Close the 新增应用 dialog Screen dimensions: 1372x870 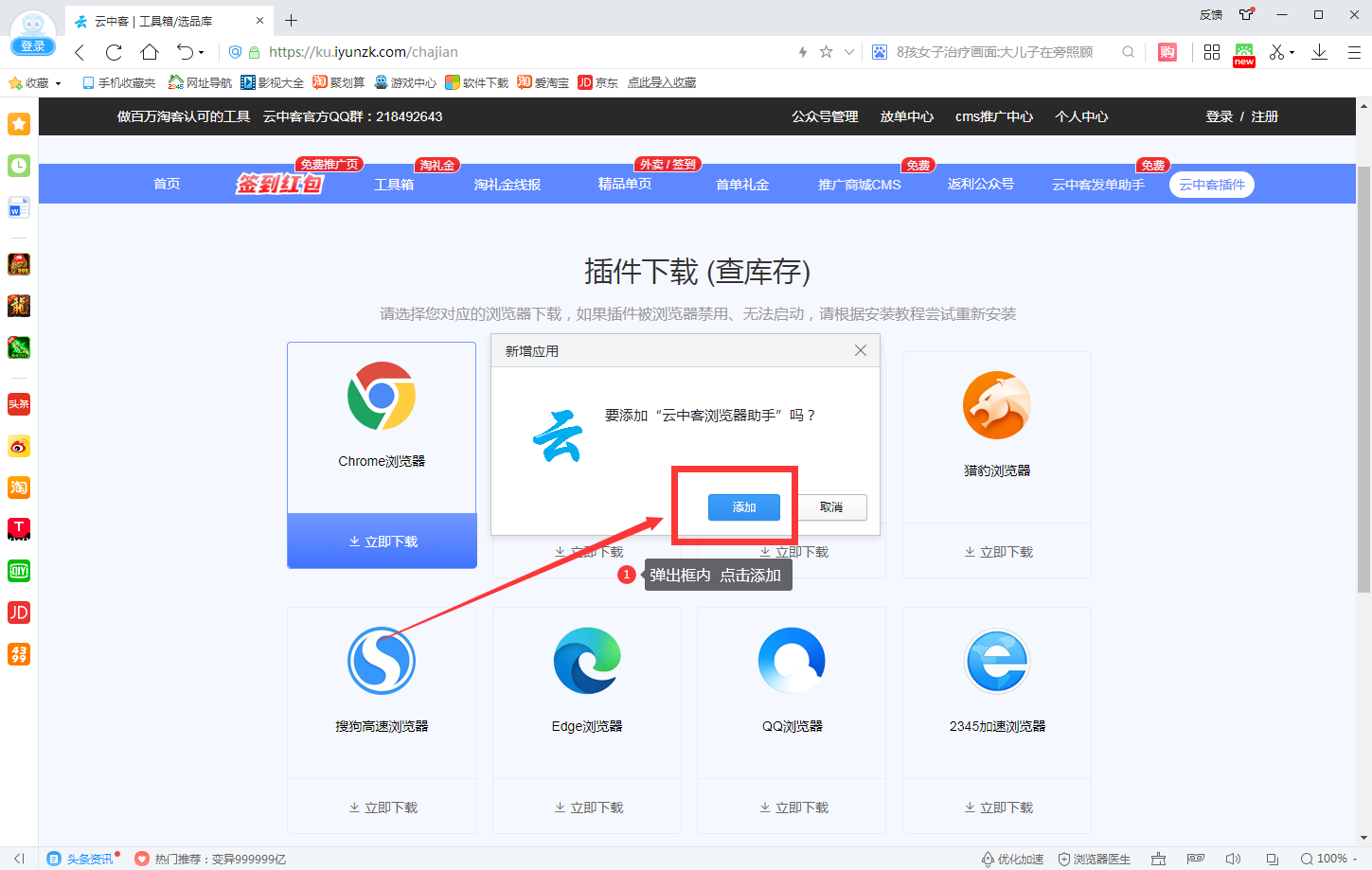[861, 350]
